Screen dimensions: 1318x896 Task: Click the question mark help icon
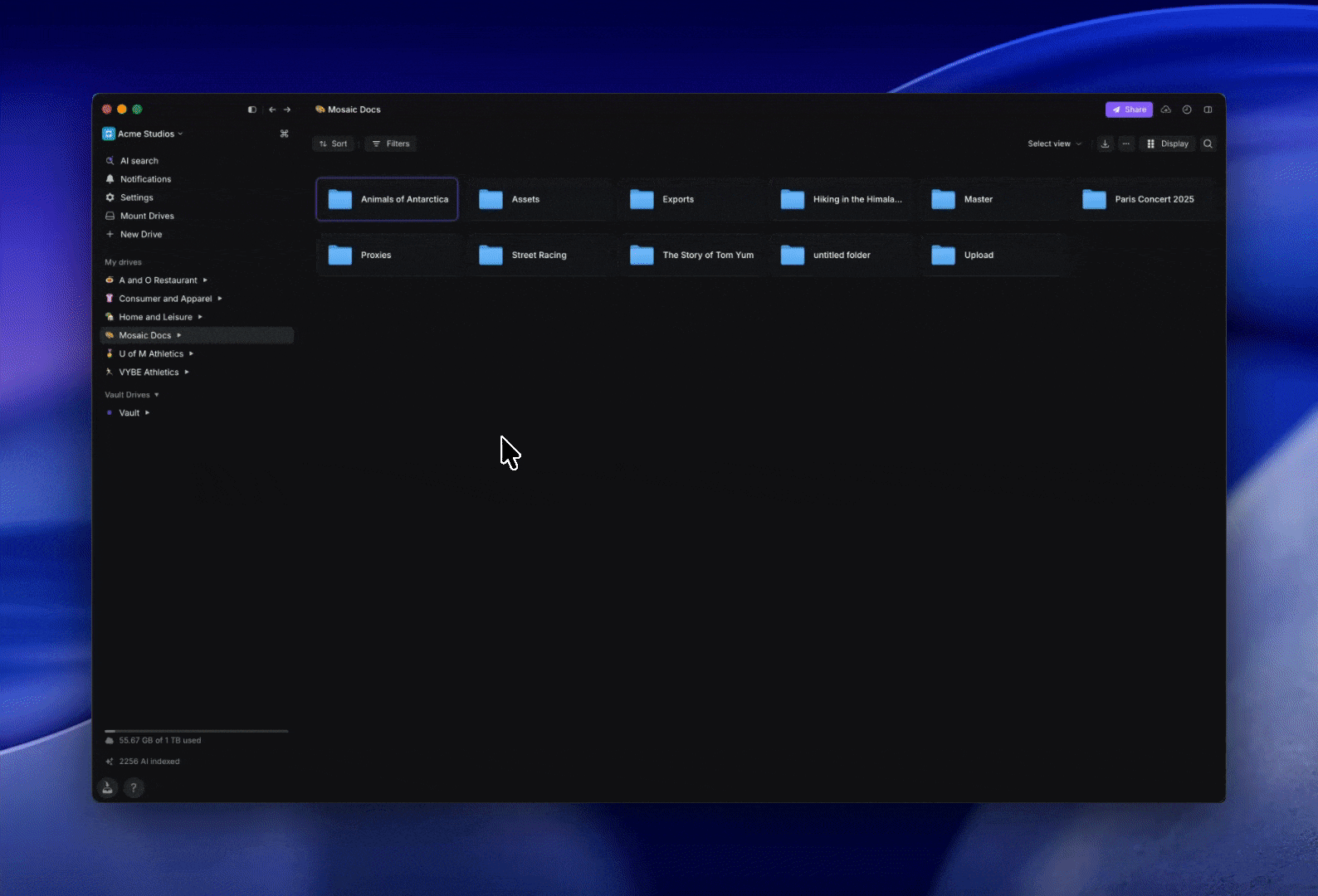coord(134,788)
